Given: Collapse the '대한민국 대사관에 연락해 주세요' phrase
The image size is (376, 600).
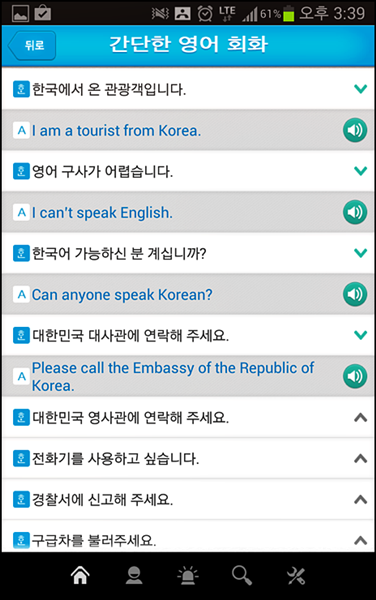Looking at the screenshot, I should click(x=360, y=335).
